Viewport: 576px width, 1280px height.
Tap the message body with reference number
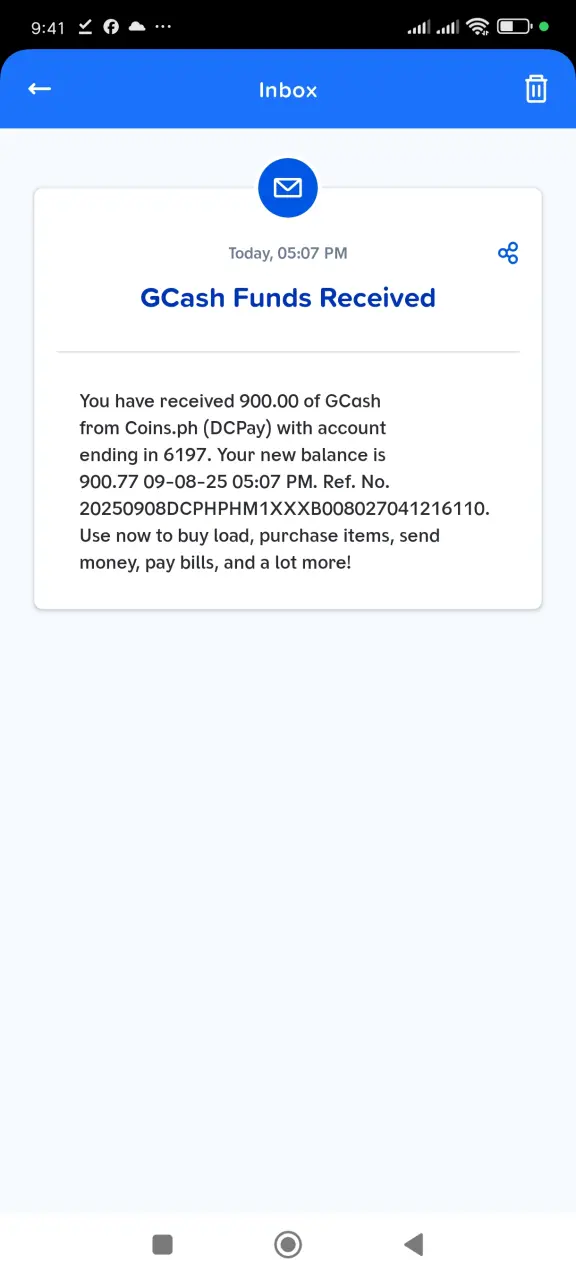[284, 482]
